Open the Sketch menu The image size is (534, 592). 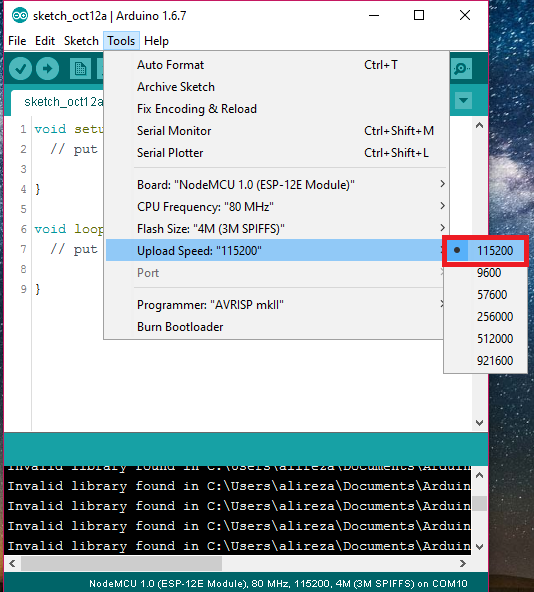pyautogui.click(x=81, y=41)
